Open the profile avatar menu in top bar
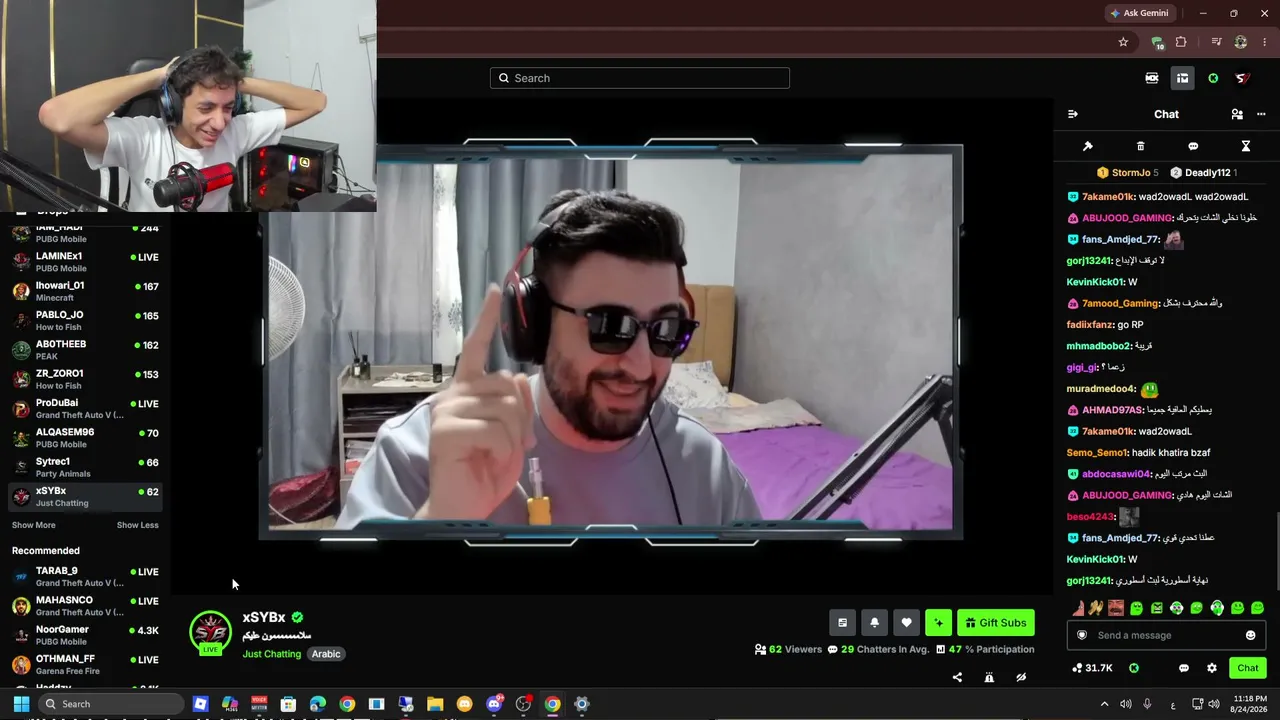The width and height of the screenshot is (1280, 720). [1242, 78]
